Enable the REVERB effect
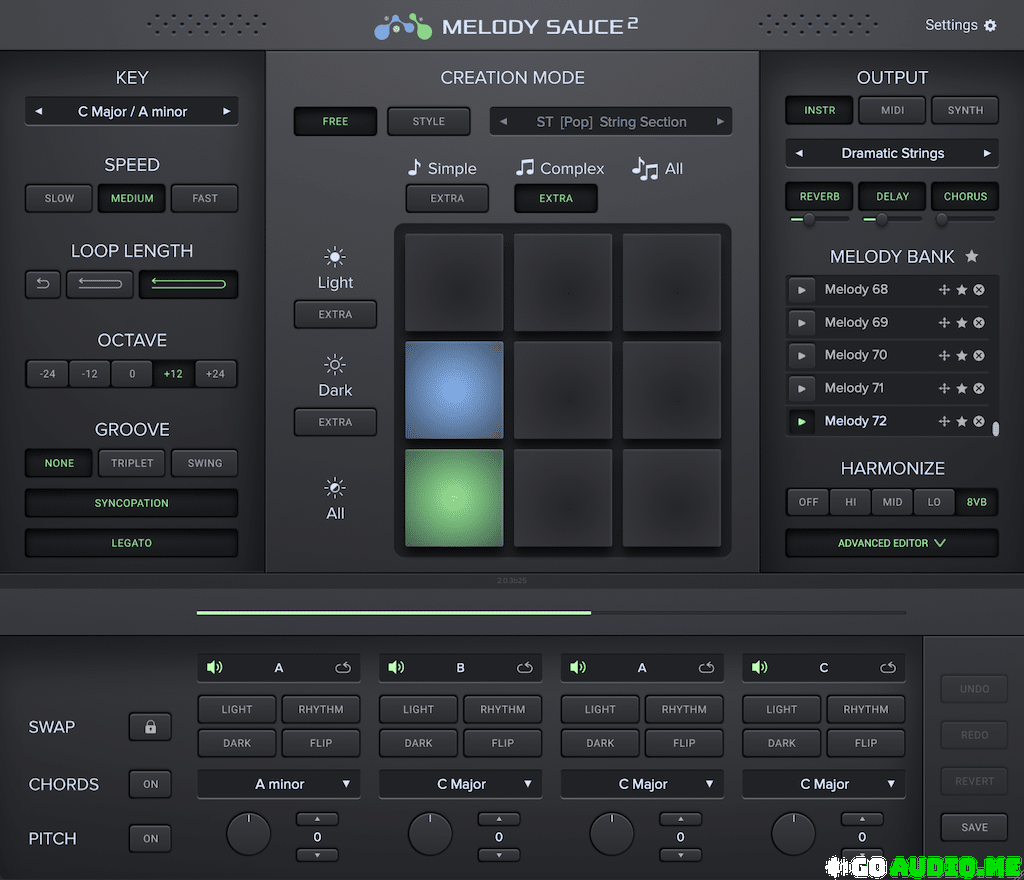The width and height of the screenshot is (1024, 880). (819, 197)
